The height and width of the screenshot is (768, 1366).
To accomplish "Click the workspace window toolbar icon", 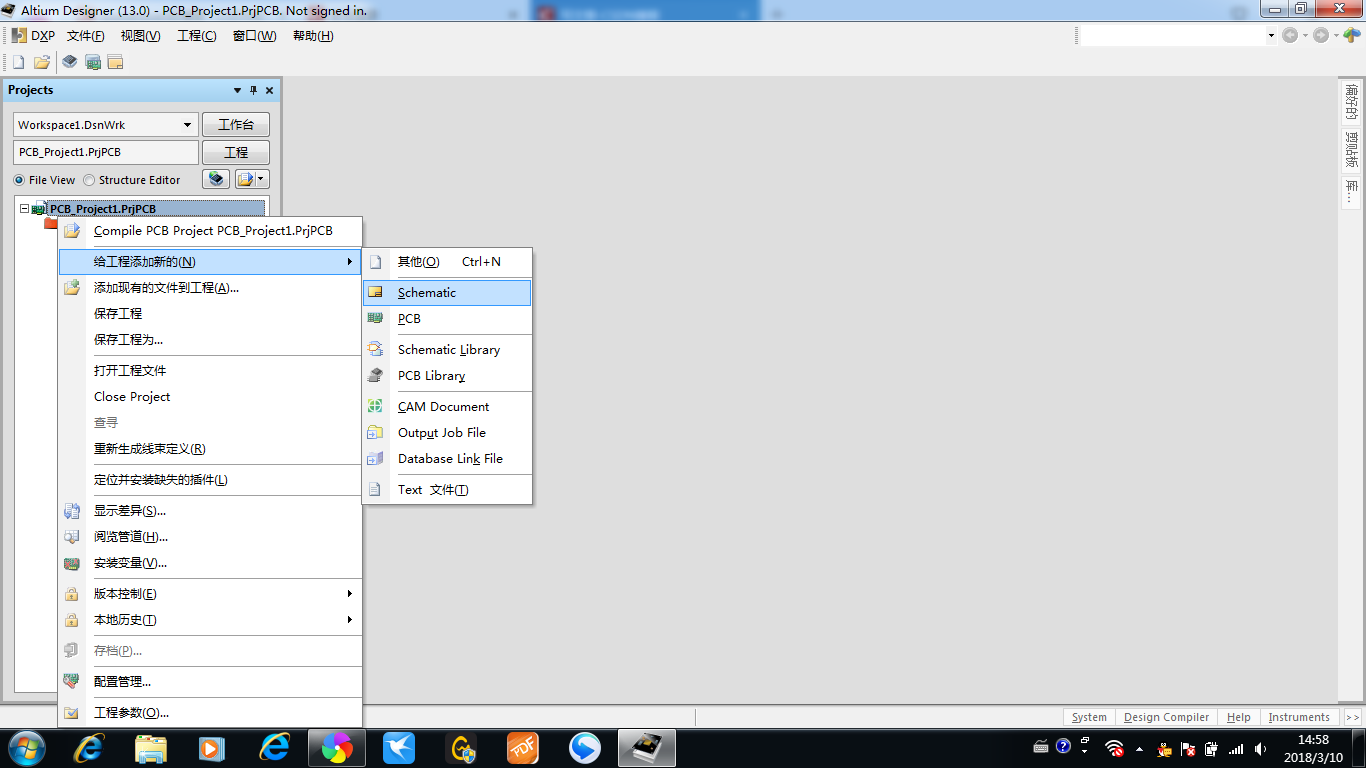I will coord(116,62).
